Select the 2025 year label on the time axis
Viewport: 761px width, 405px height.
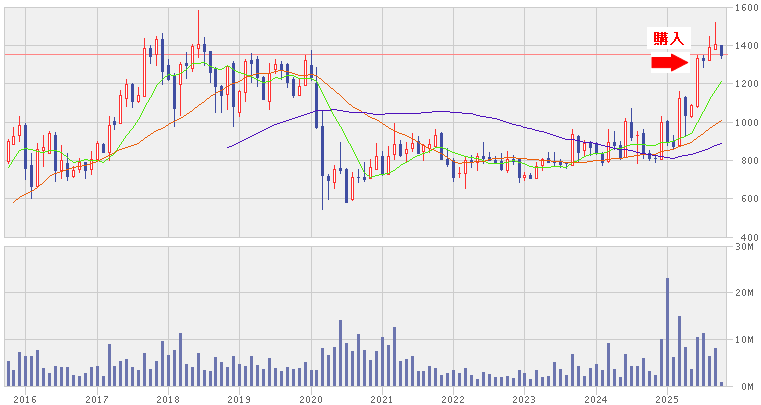point(667,398)
